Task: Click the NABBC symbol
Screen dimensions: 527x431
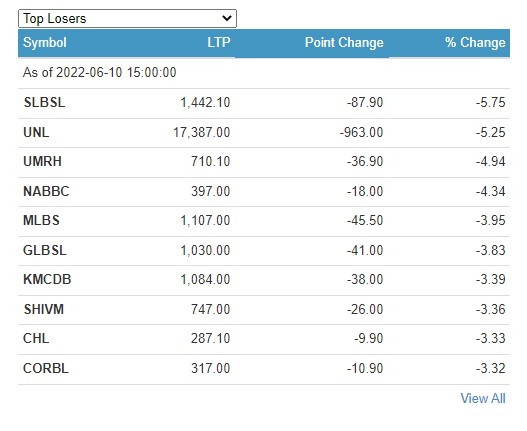Action: pos(46,191)
